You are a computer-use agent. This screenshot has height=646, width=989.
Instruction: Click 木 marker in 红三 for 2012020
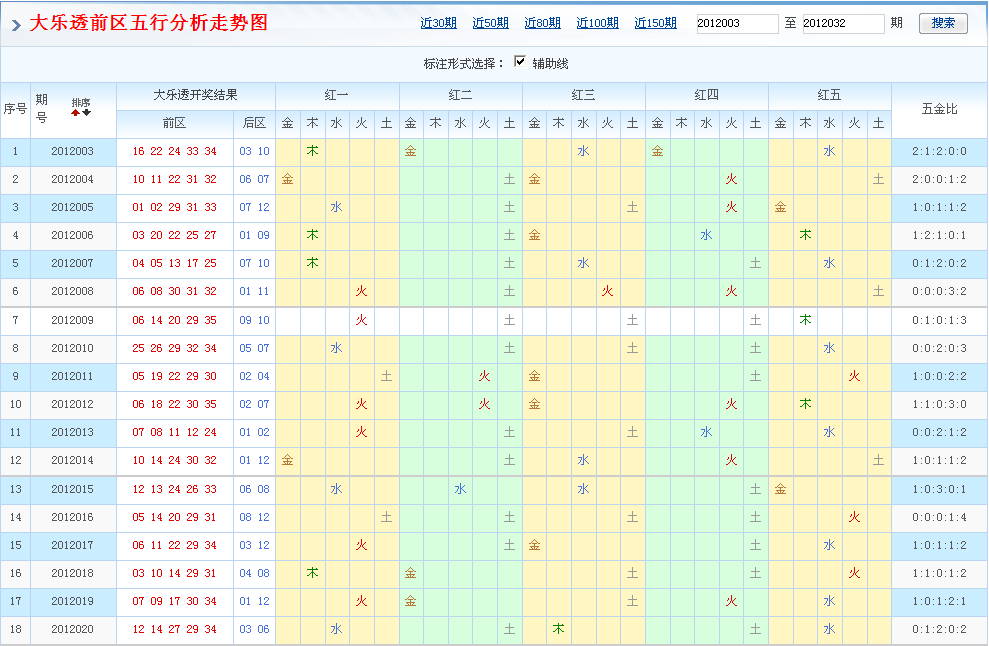coord(558,629)
